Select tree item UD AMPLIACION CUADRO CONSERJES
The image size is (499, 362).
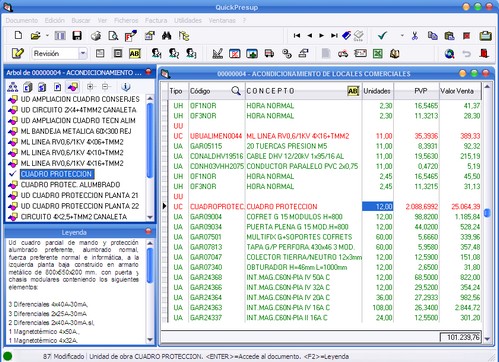(80, 99)
